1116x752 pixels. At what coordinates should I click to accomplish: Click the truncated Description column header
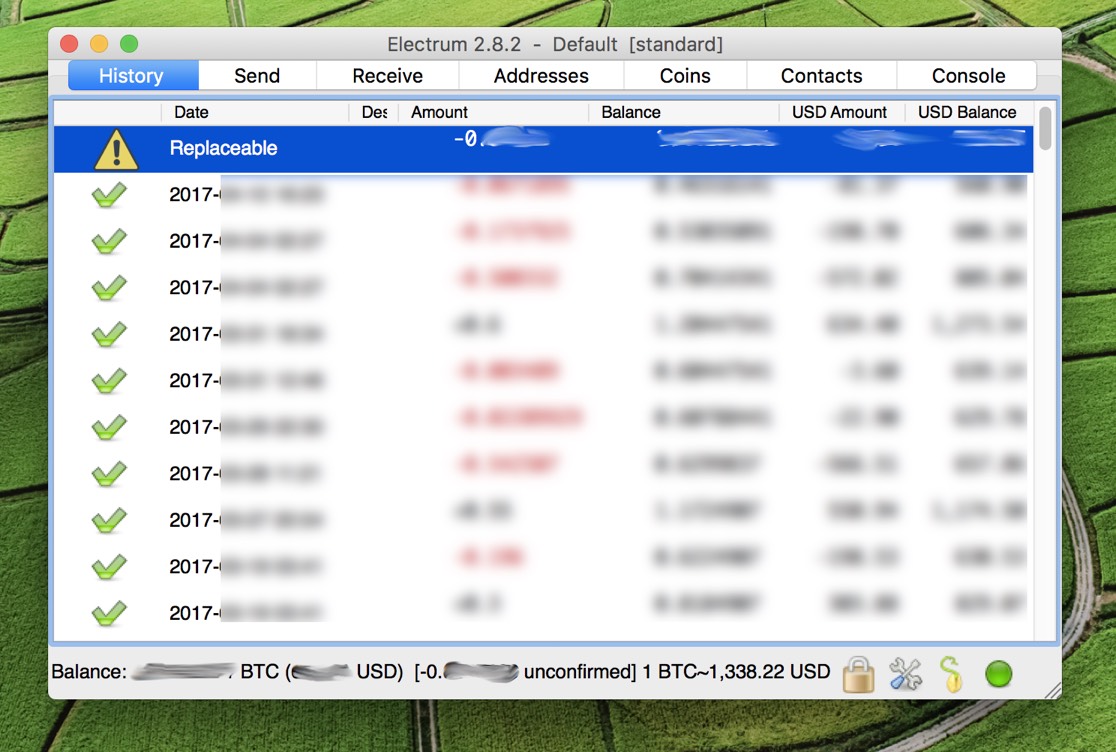tap(374, 112)
